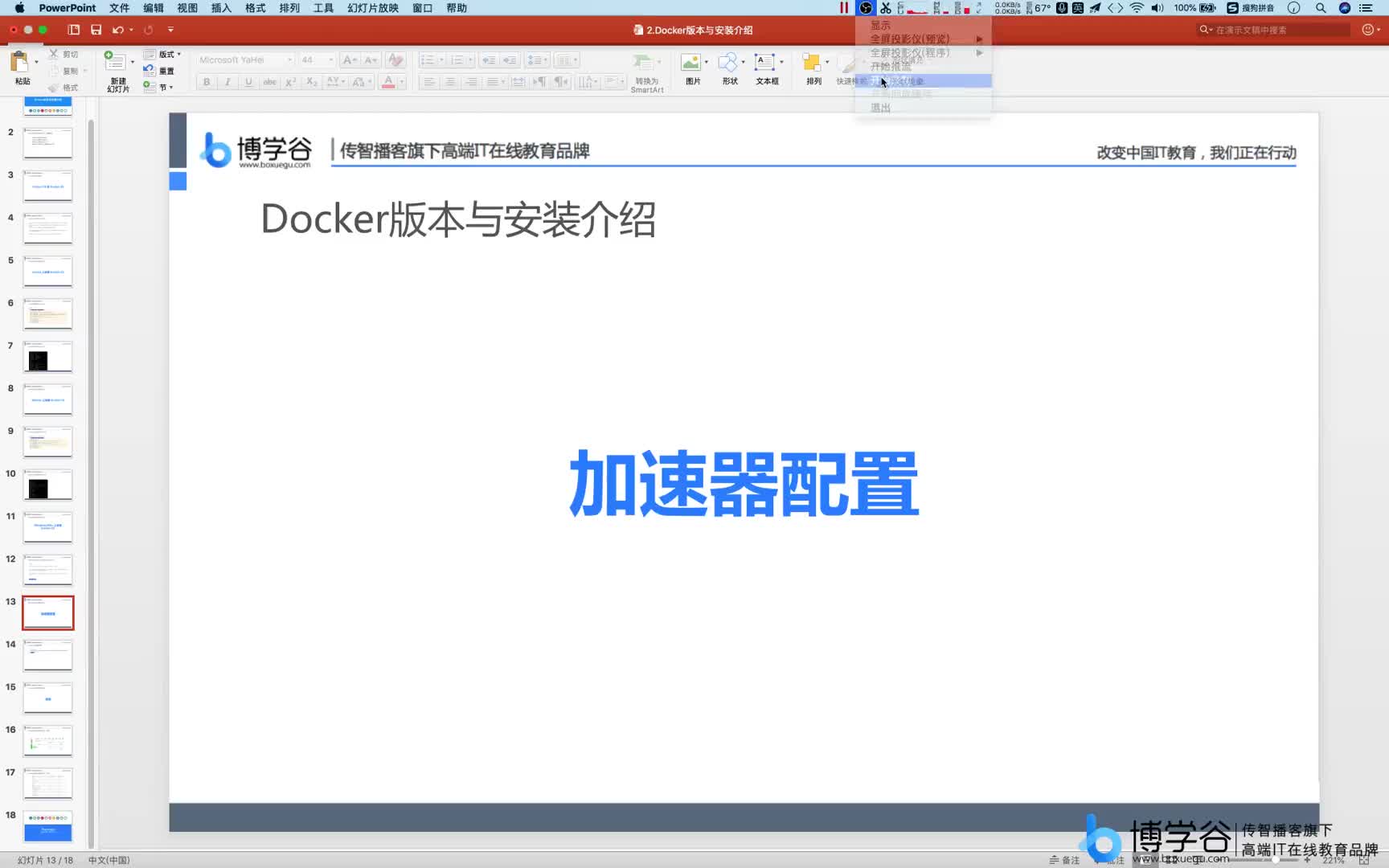Paste from clipboard using 粘贴
This screenshot has width=1389, height=868.
[22, 68]
